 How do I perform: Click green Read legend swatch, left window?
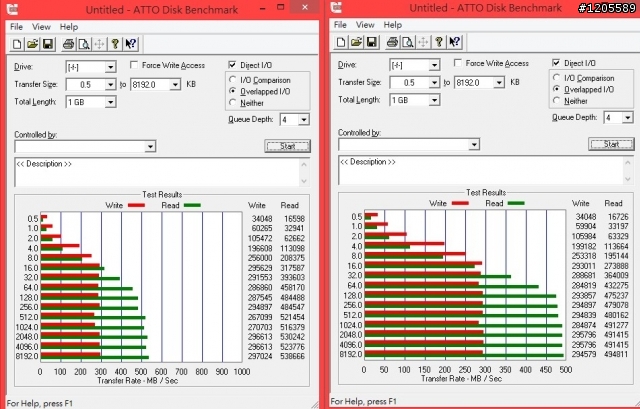pyautogui.click(x=192, y=205)
